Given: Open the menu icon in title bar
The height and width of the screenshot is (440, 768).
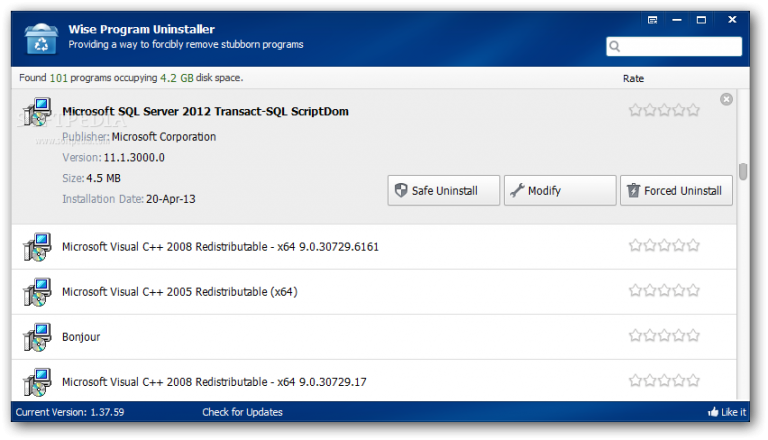Looking at the screenshot, I should (x=652, y=20).
